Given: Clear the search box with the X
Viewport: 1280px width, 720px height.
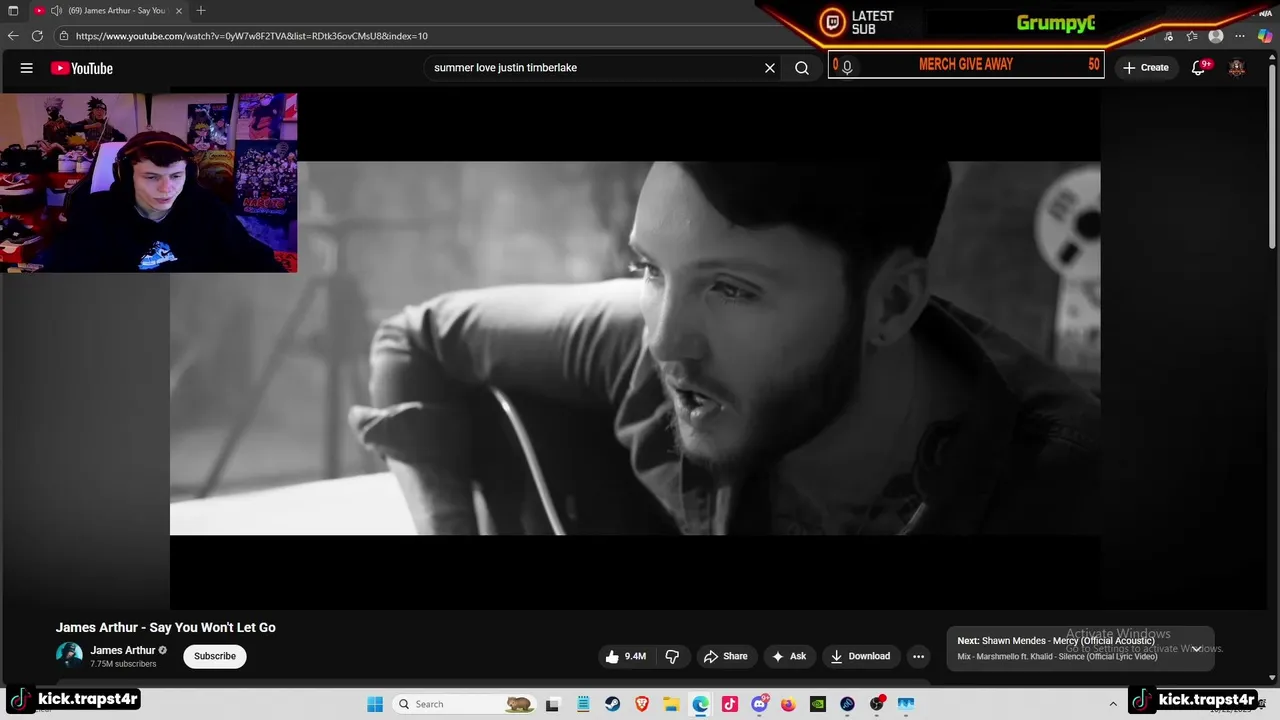Looking at the screenshot, I should click(770, 68).
